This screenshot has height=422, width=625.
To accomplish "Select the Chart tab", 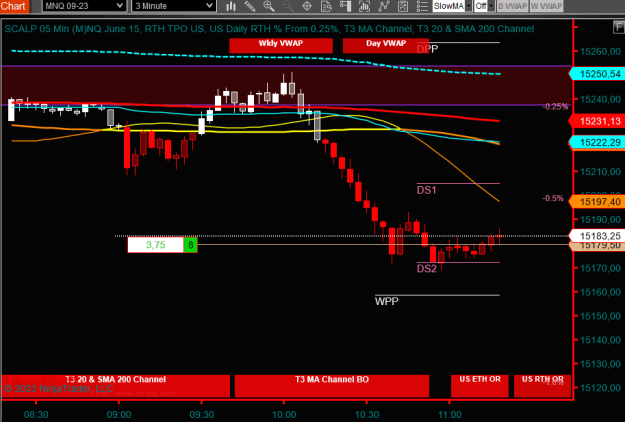I will pyautogui.click(x=14, y=6).
